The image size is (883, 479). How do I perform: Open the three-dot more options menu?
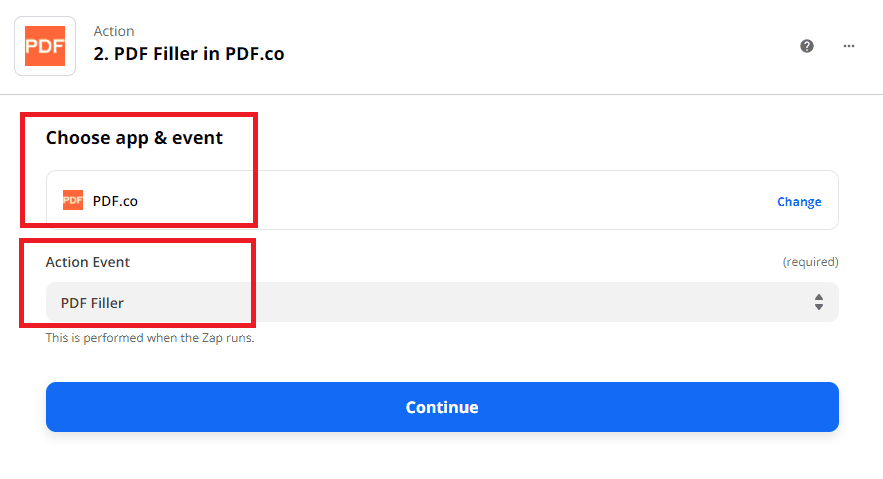point(849,46)
